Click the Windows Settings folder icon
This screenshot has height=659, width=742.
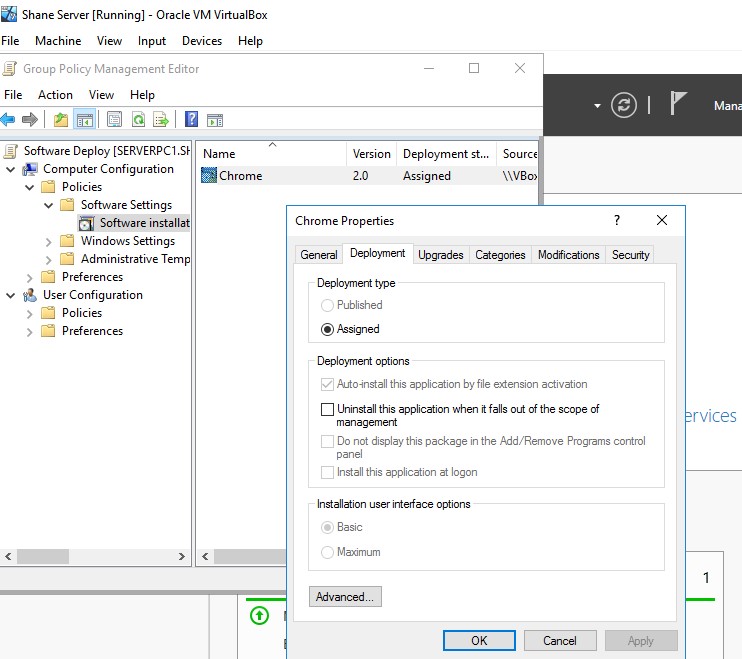pos(67,241)
